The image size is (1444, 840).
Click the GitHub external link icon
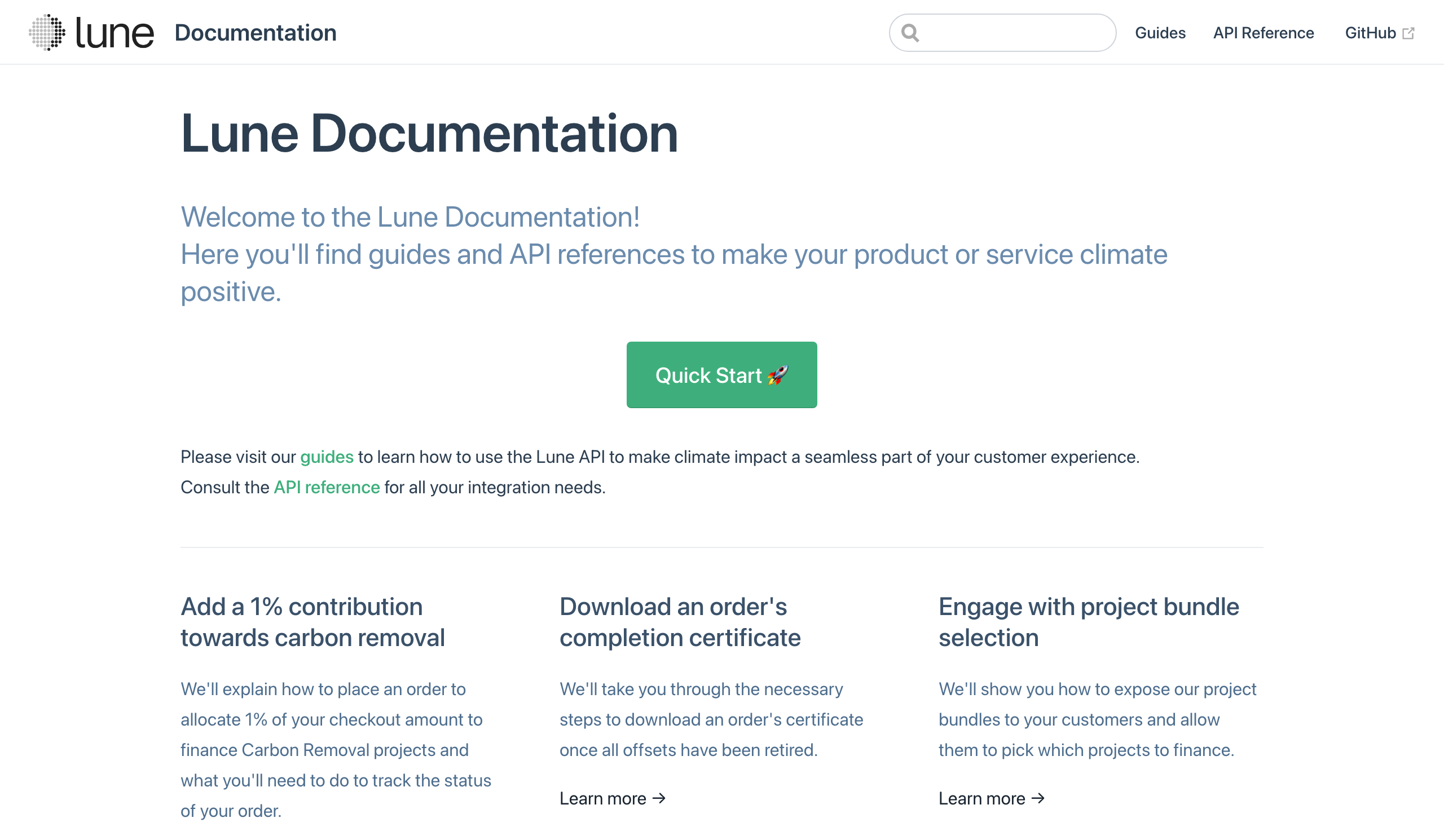pos(1408,33)
